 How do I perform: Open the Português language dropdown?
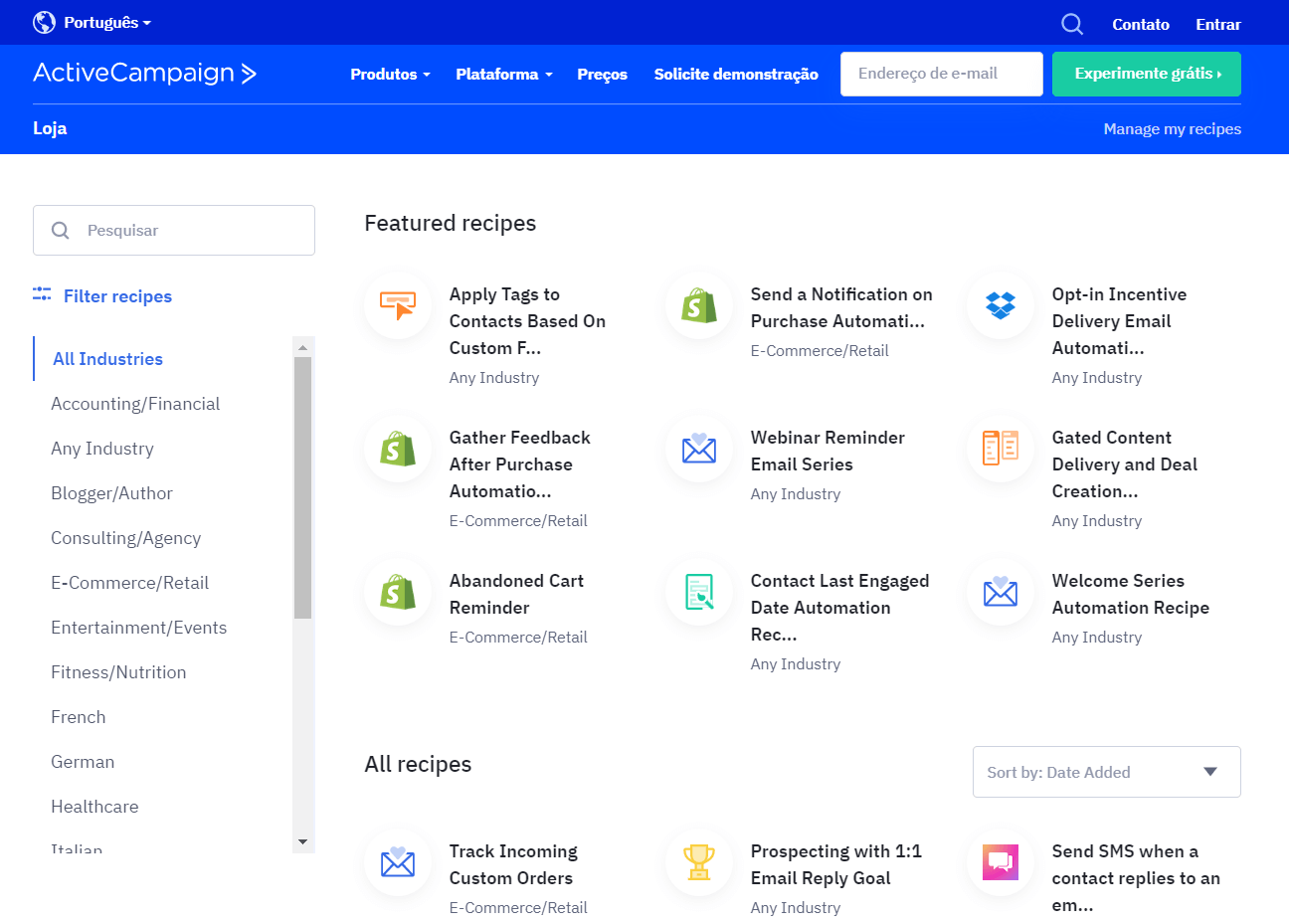pos(92,22)
